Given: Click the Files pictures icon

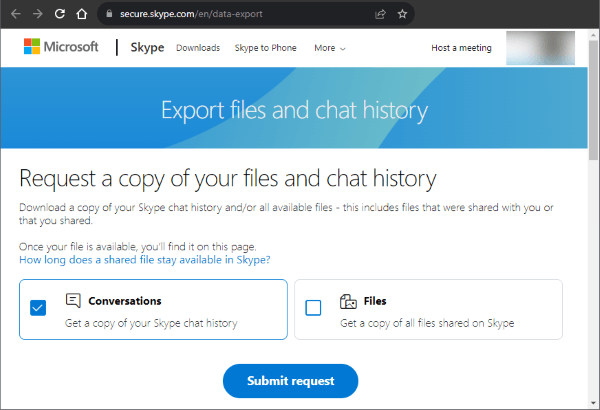Looking at the screenshot, I should point(348,301).
